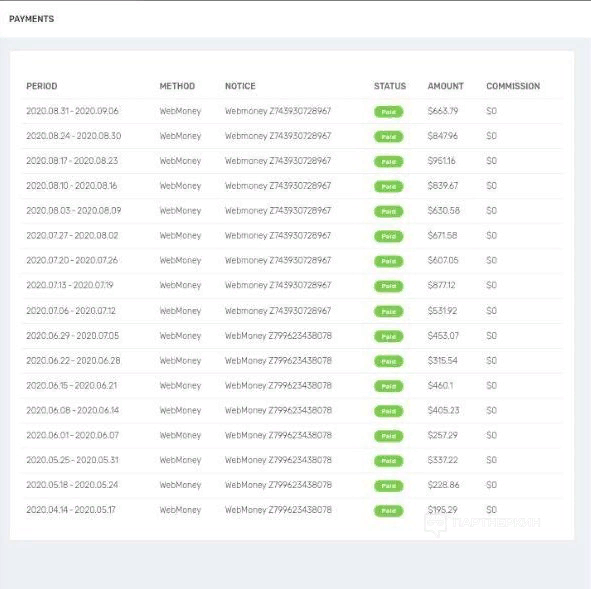
Task: Click Paid badge in the $531.92 row
Action: [x=389, y=312]
